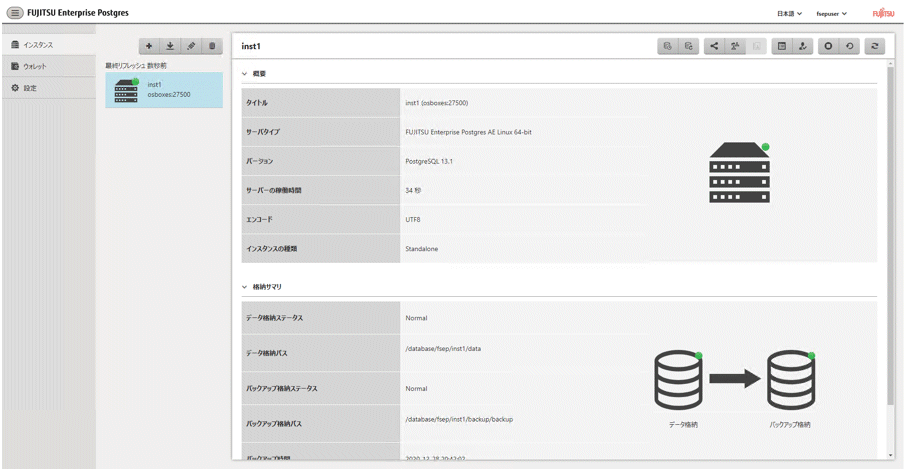Click the タイトル row label
Screen dimensions: 904x471
(257, 103)
